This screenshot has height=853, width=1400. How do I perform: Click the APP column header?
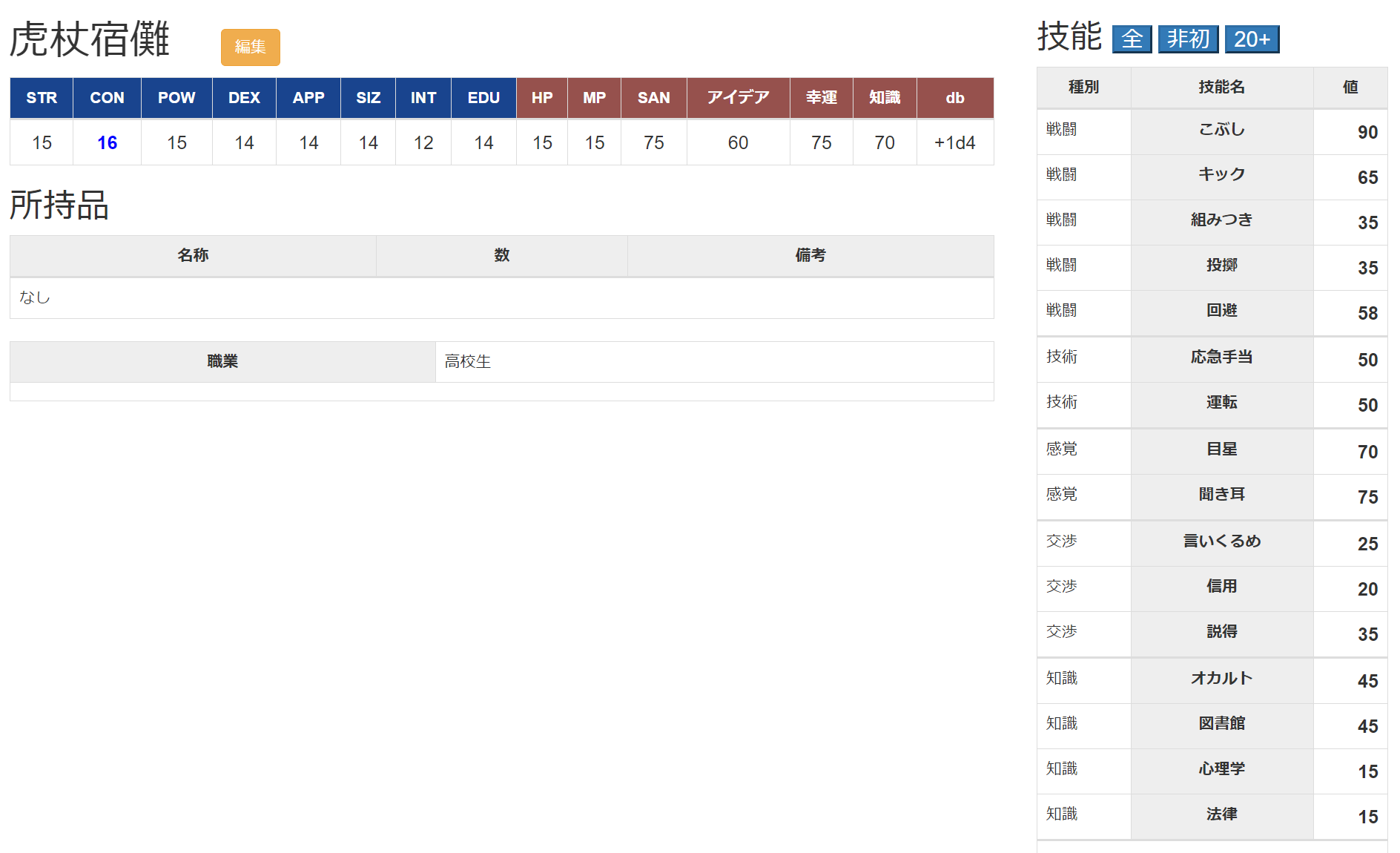pyautogui.click(x=308, y=98)
